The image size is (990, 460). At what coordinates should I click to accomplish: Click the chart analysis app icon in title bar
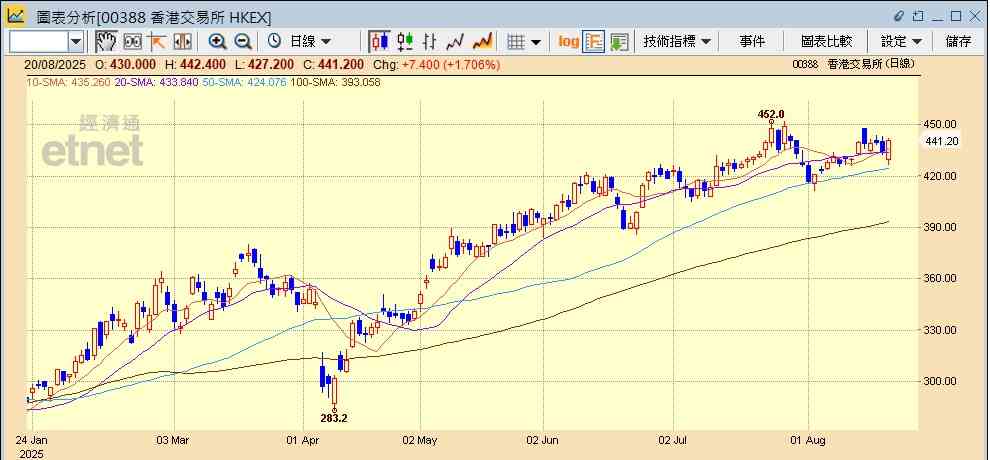16,15
